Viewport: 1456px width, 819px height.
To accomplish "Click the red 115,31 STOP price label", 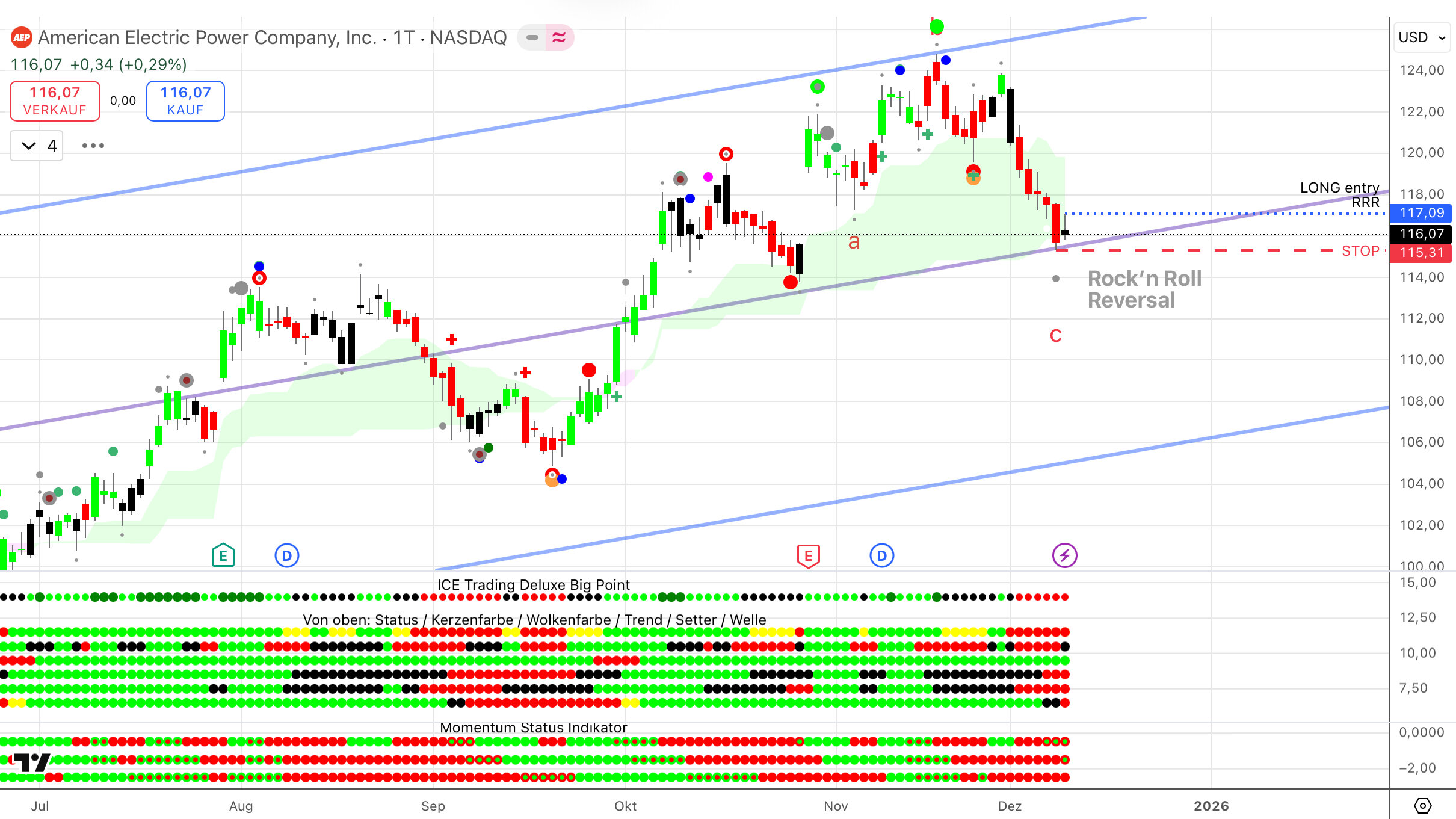I will click(1421, 253).
